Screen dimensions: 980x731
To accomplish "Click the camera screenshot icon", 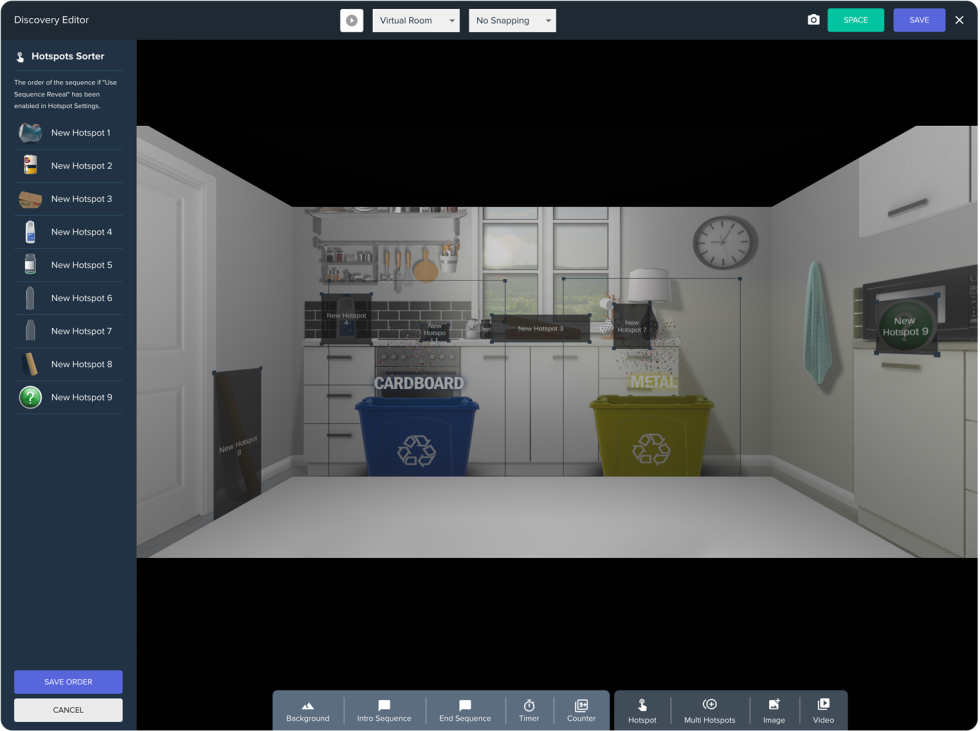I will [x=813, y=19].
